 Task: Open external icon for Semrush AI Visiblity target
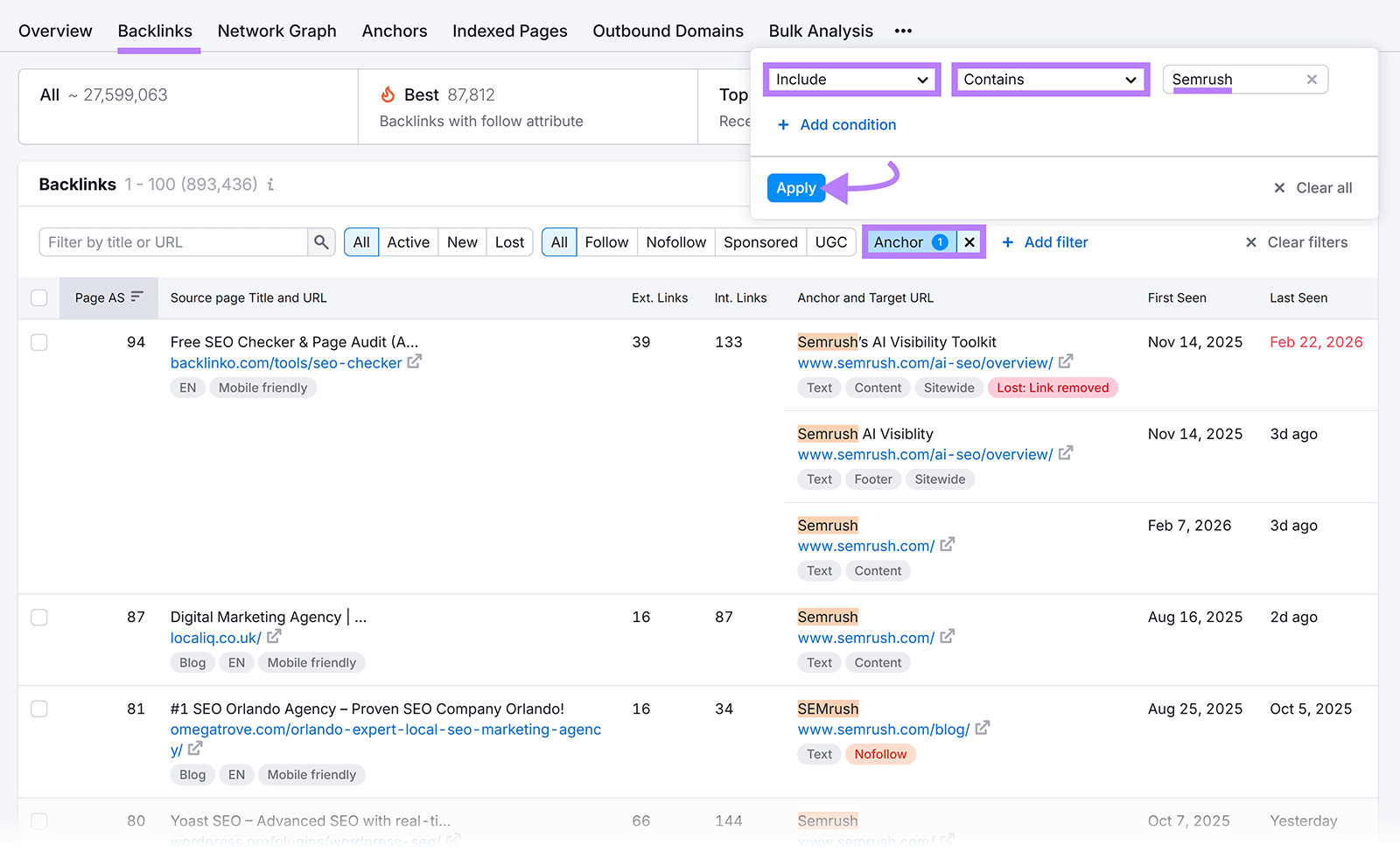1066,453
